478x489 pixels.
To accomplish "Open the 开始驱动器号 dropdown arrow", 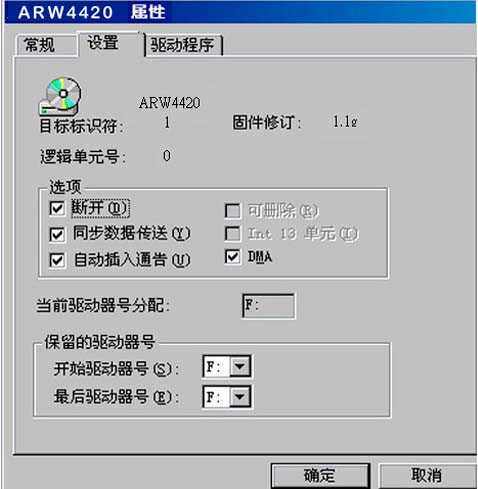I will pyautogui.click(x=240, y=366).
